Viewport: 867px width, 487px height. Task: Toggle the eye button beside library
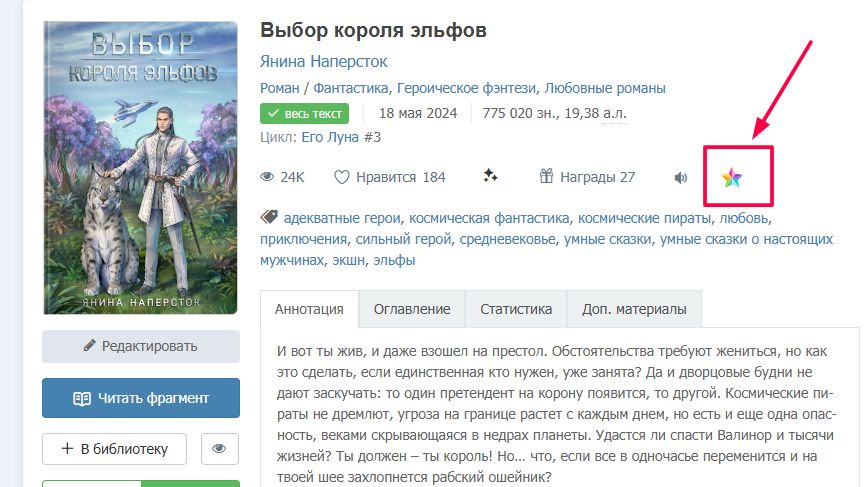(x=220, y=449)
